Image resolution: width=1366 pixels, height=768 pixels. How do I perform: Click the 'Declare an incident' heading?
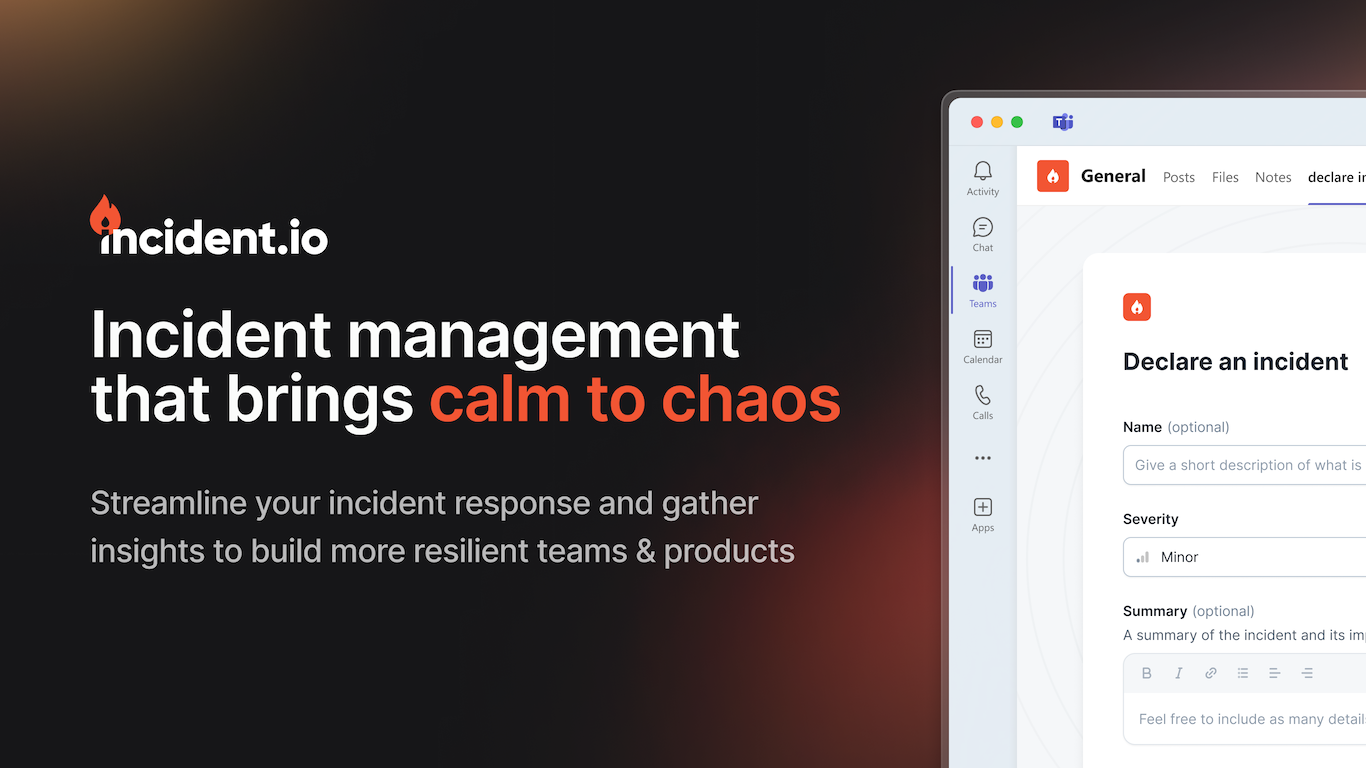1236,362
